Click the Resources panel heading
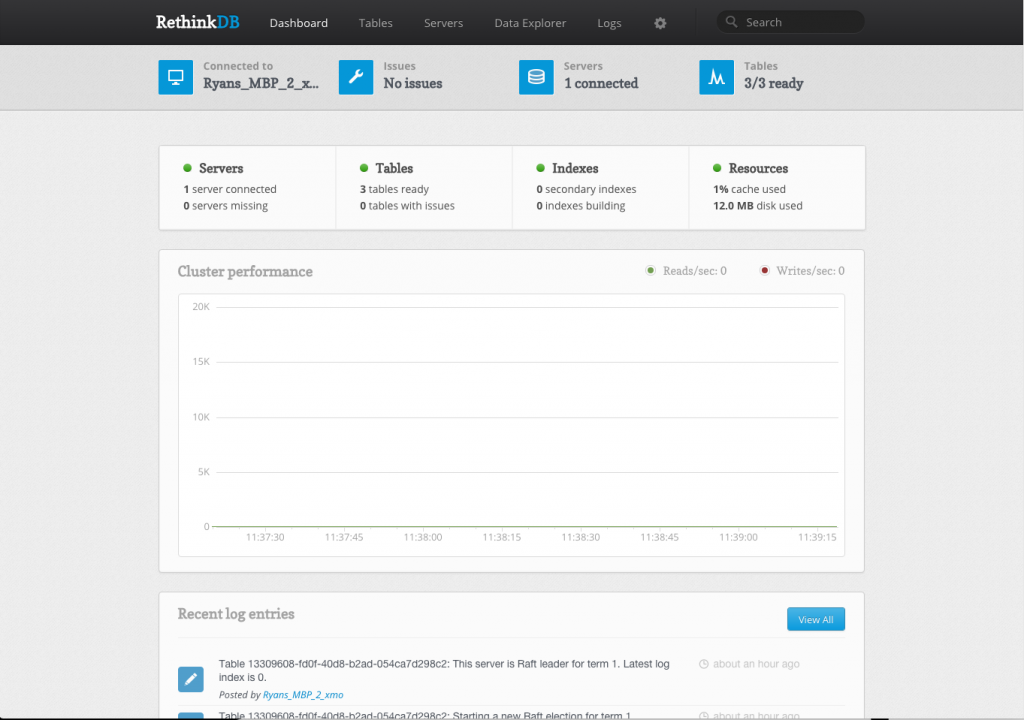This screenshot has width=1024, height=720. [x=758, y=169]
